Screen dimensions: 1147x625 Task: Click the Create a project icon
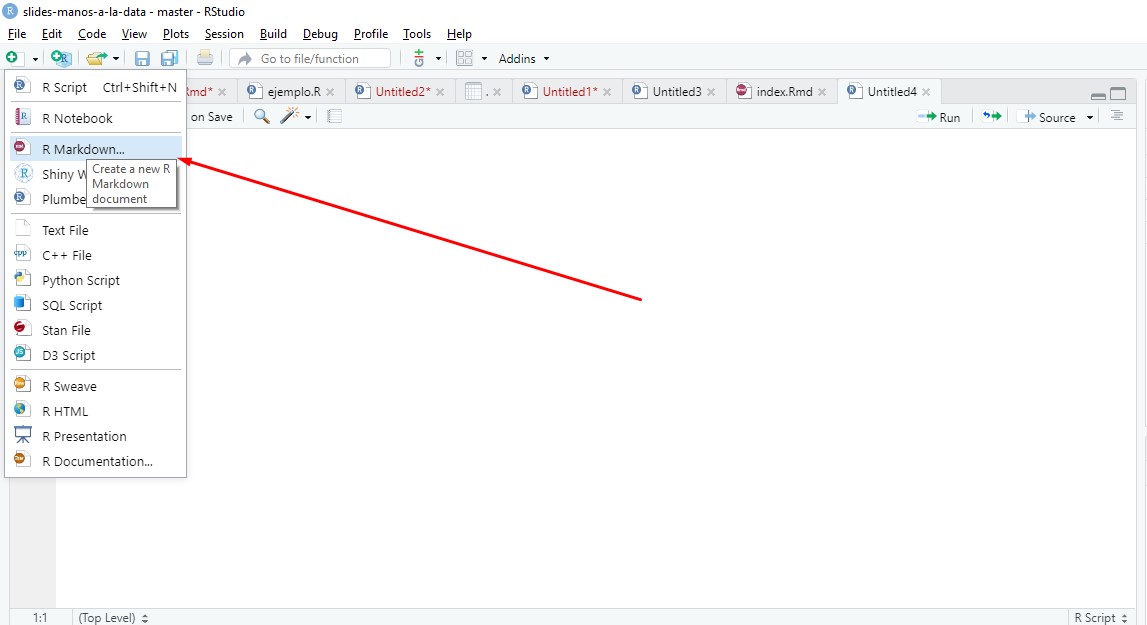61,59
